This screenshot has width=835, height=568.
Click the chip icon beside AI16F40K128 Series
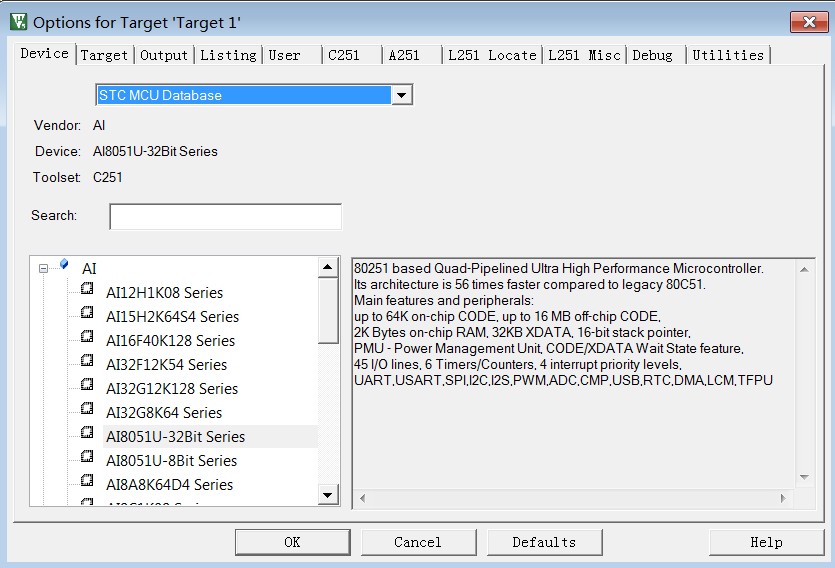(x=87, y=337)
